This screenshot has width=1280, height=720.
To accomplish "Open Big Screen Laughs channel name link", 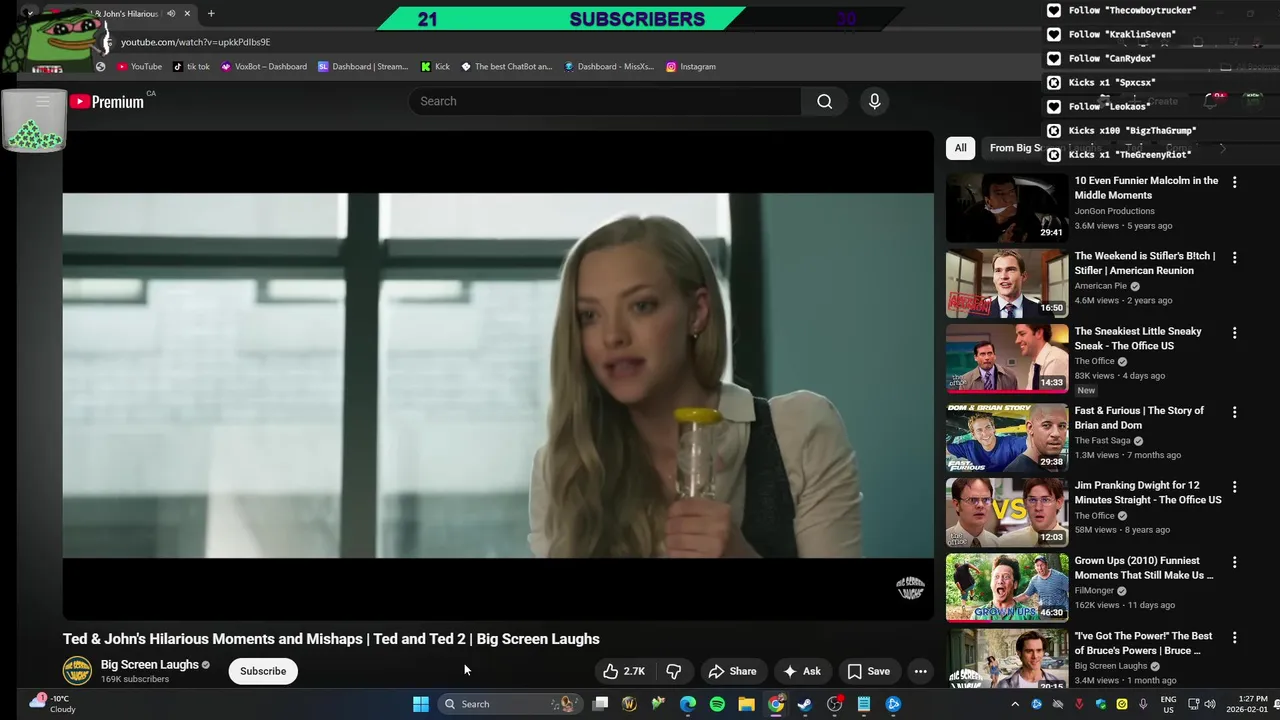I will click(150, 664).
